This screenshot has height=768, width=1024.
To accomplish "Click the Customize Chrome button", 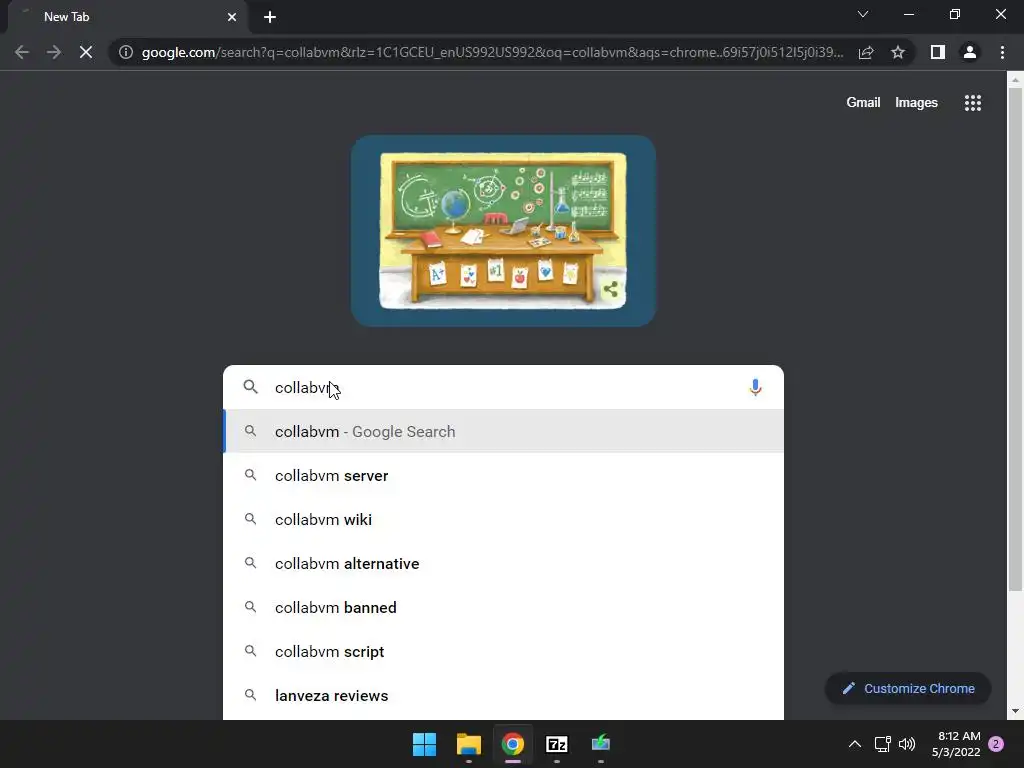I will click(x=908, y=688).
